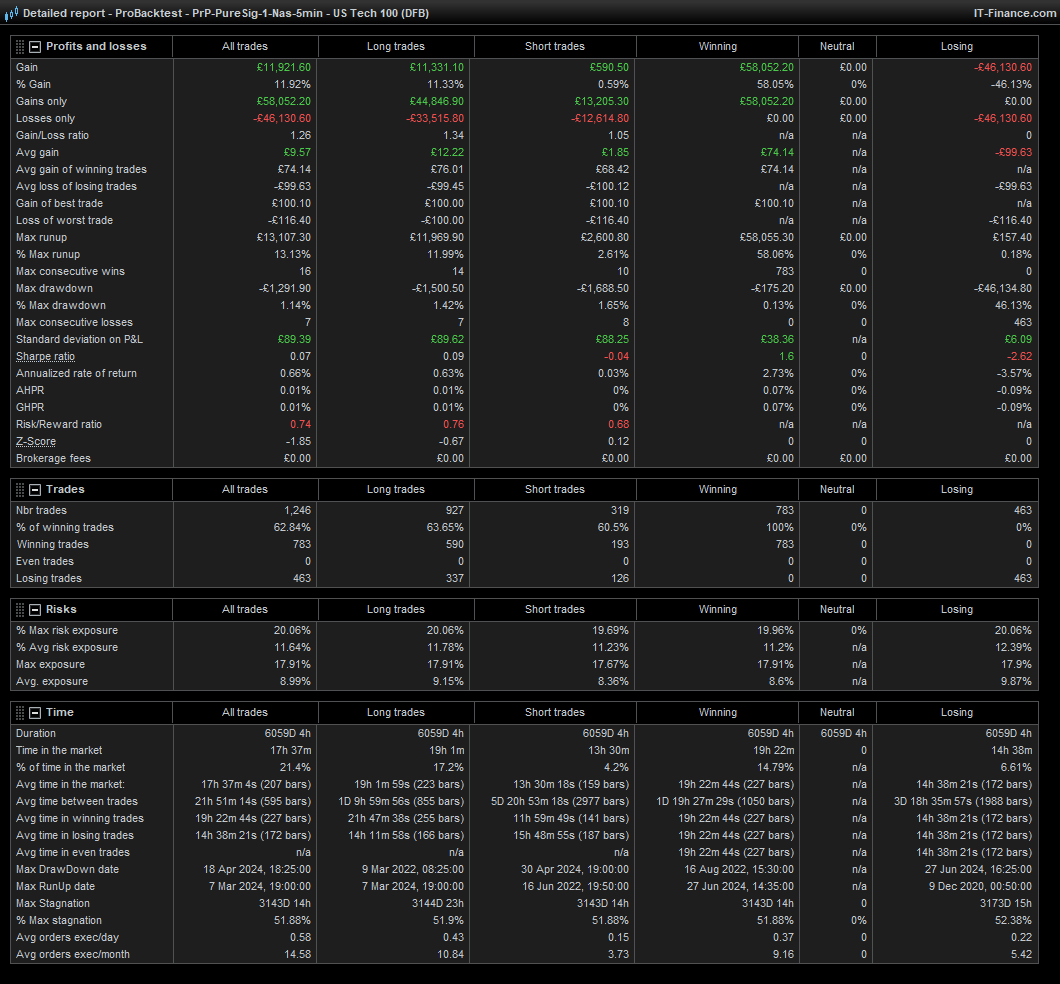Select Neutral header in Trades section
Image resolution: width=1060 pixels, height=984 pixels.
click(x=837, y=490)
